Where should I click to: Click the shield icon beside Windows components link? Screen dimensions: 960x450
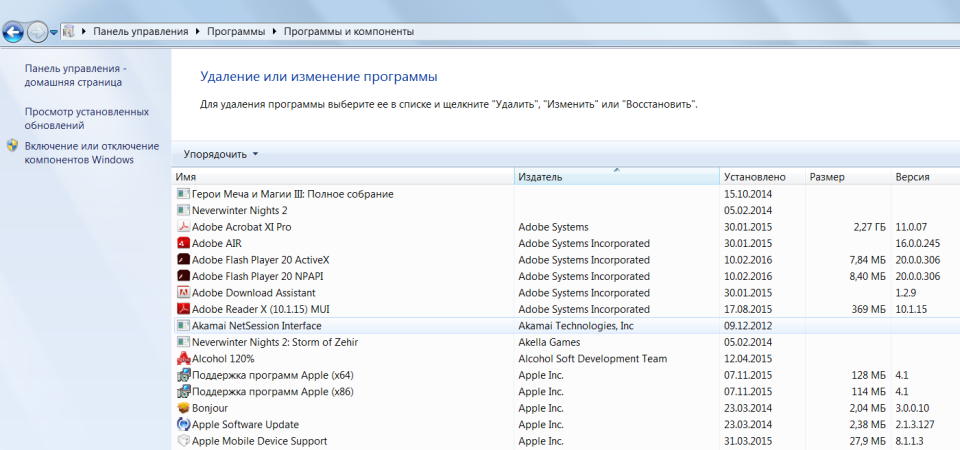click(12, 146)
